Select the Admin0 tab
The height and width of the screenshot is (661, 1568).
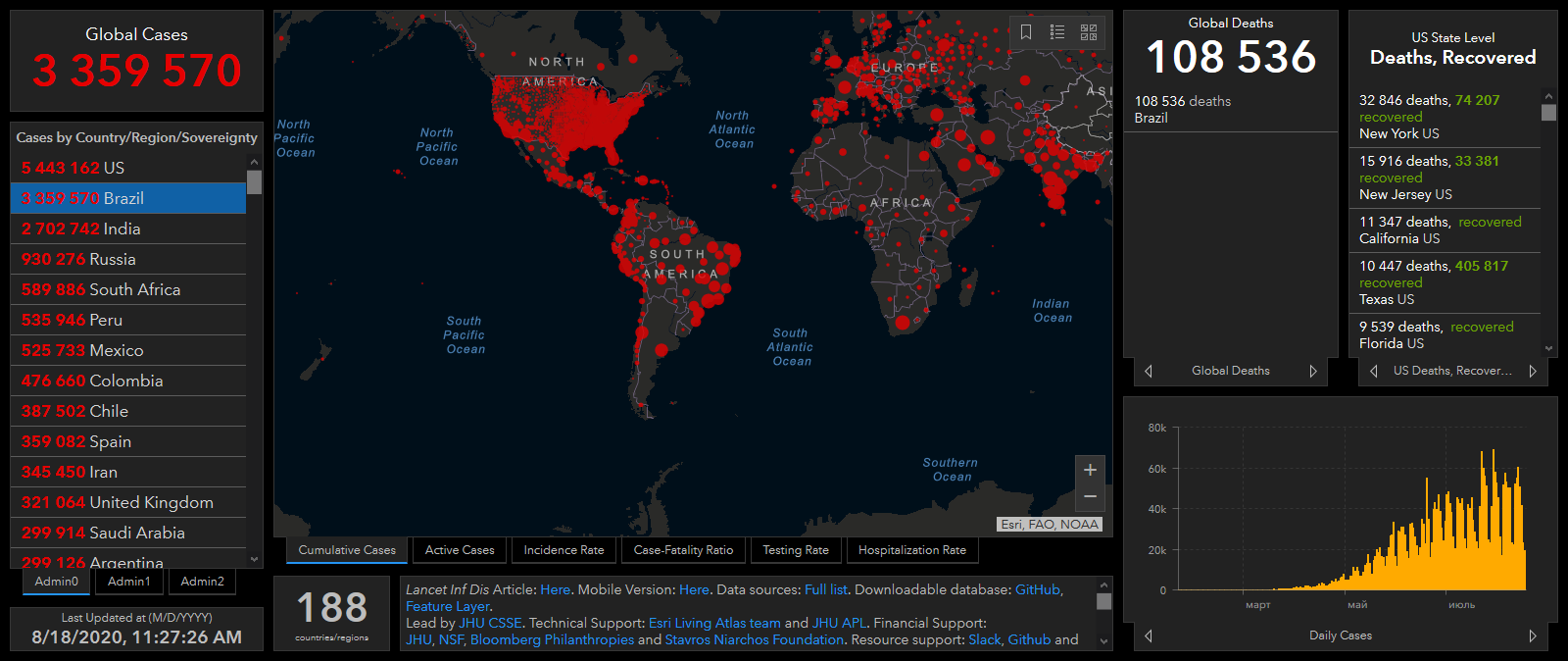click(x=57, y=582)
